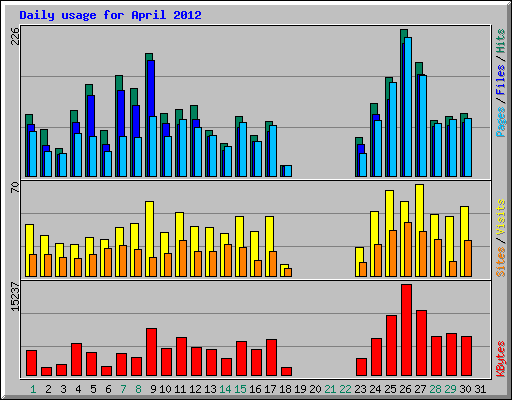Select green weekend day label 21
This screenshot has height=400, width=512.
[330, 389]
